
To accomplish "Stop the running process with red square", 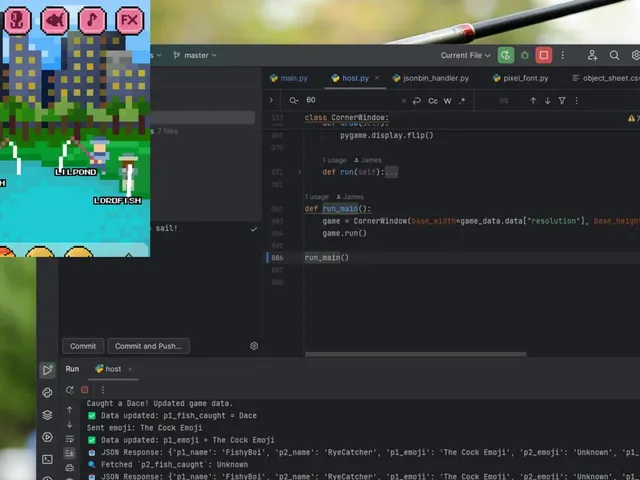I will click(544, 55).
